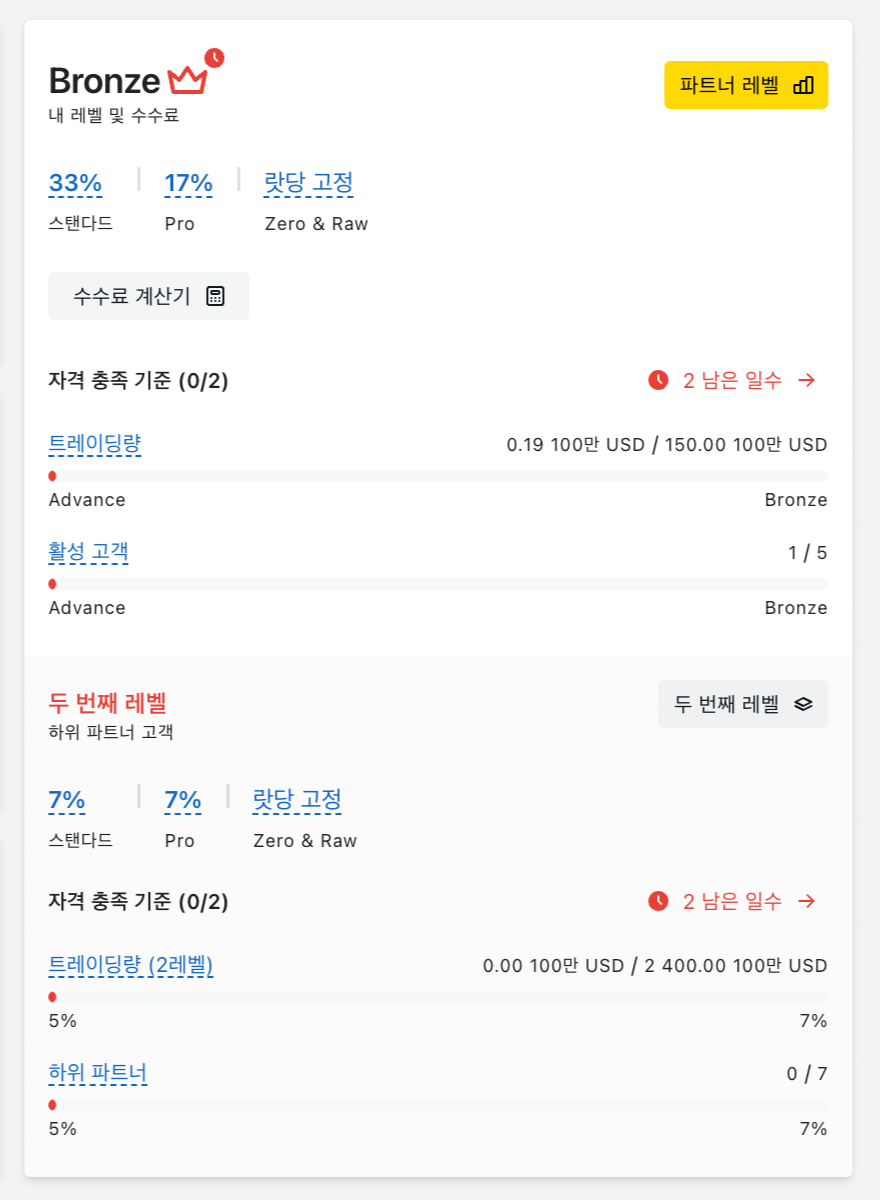The image size is (880, 1200).
Task: Click the first 랏당 고정 link under Bronze
Action: coord(309,183)
